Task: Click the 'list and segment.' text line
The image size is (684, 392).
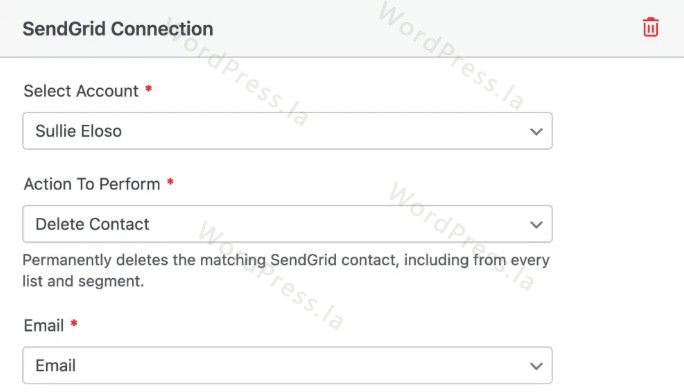Action: [x=83, y=281]
